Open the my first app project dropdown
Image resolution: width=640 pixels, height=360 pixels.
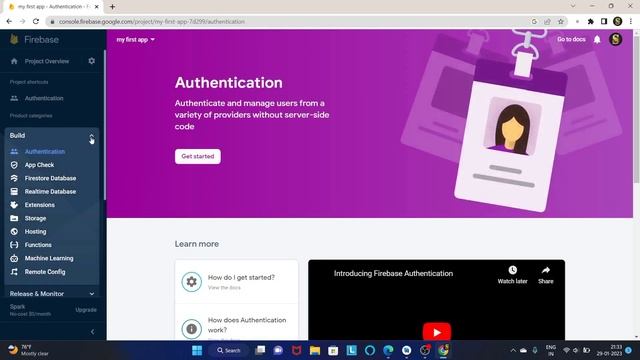click(136, 40)
